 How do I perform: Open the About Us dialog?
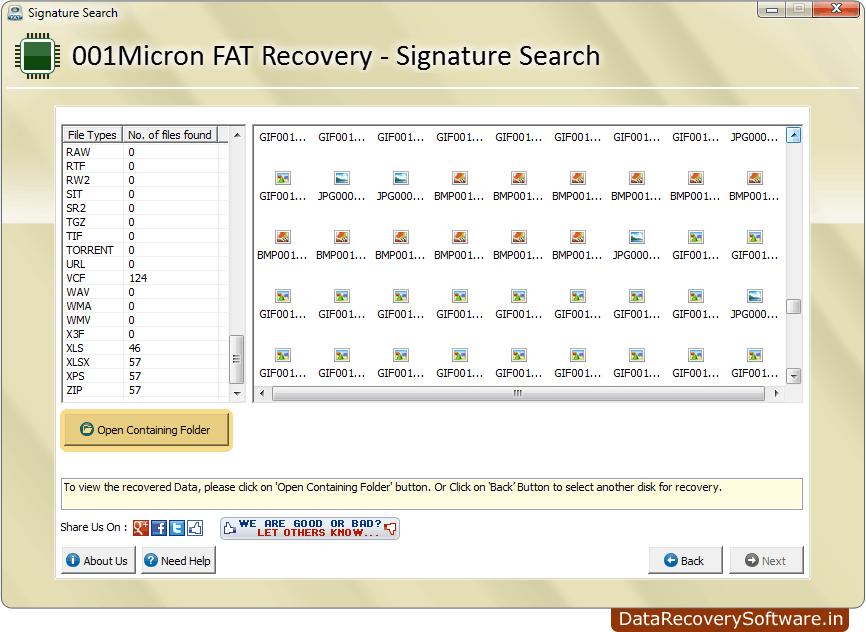(98, 561)
